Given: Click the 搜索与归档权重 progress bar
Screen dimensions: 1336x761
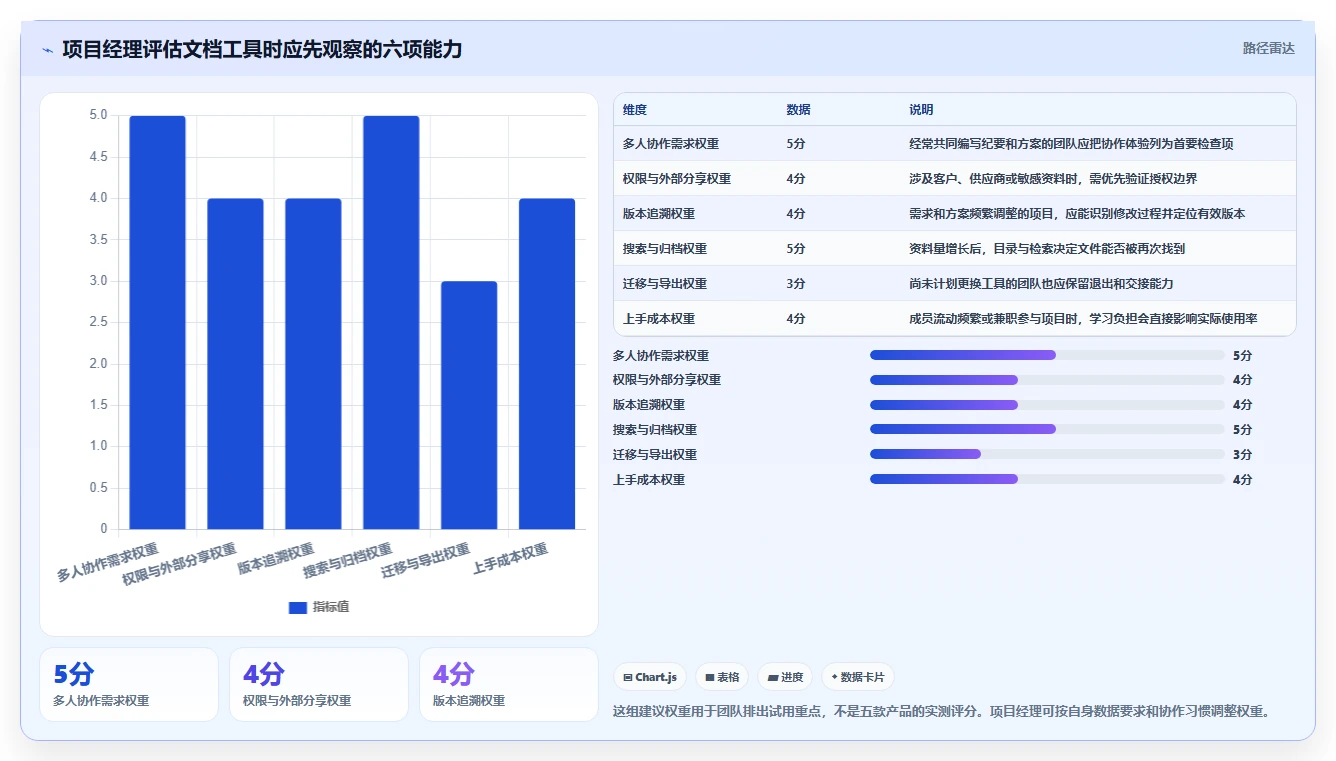Looking at the screenshot, I should coord(1047,429).
